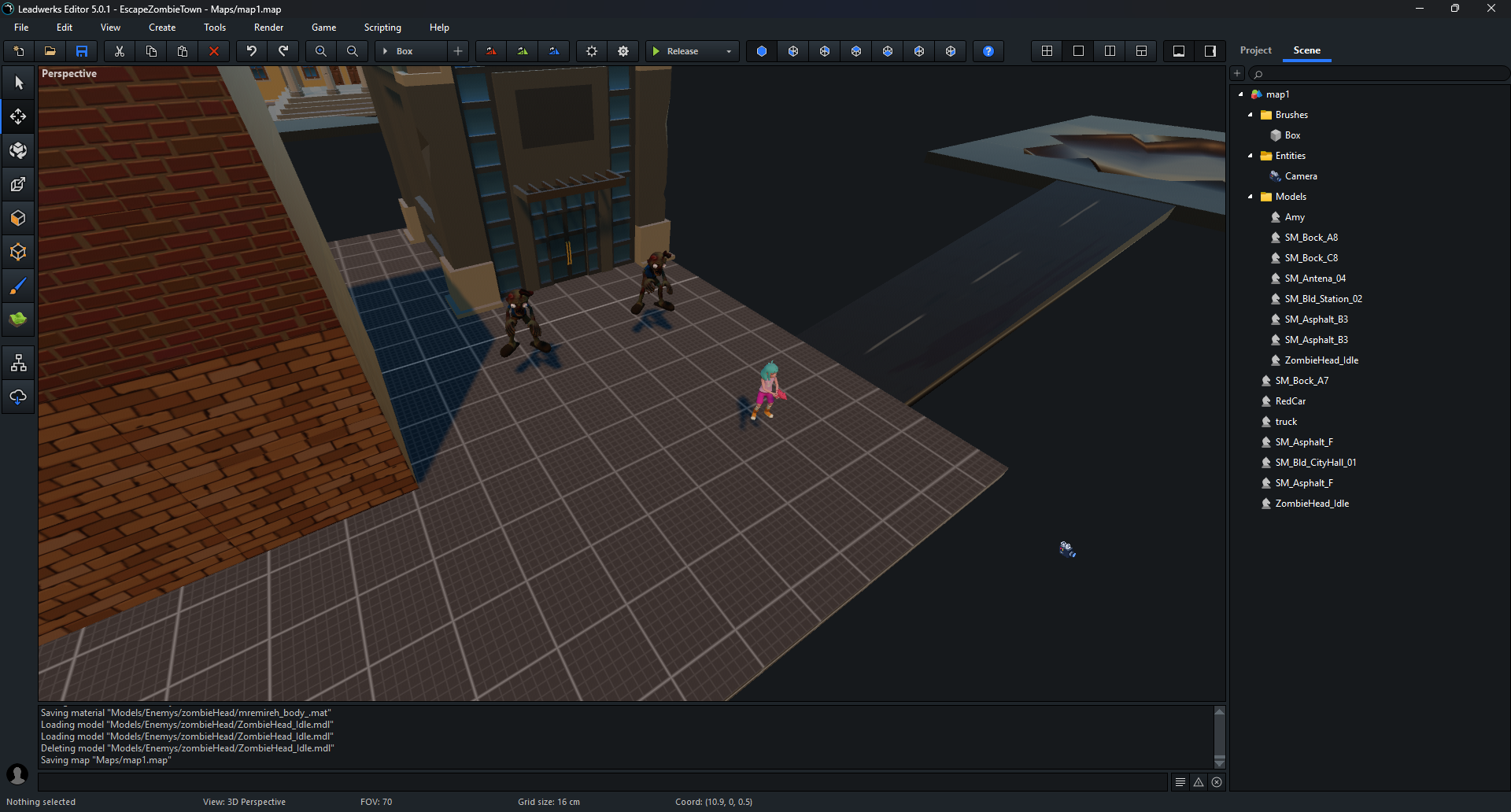Pick the paintbrush tool
1511x812 pixels.
[x=18, y=286]
